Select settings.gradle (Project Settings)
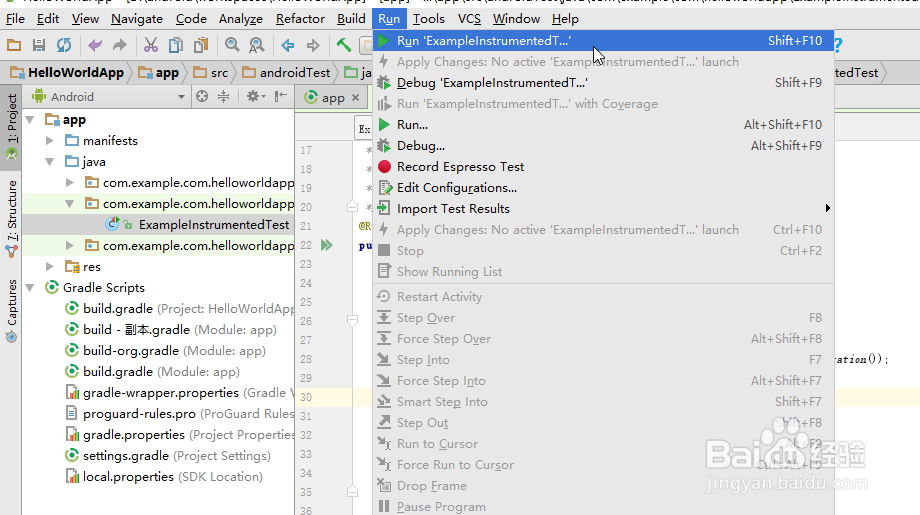This screenshot has height=515, width=920. coord(168,456)
